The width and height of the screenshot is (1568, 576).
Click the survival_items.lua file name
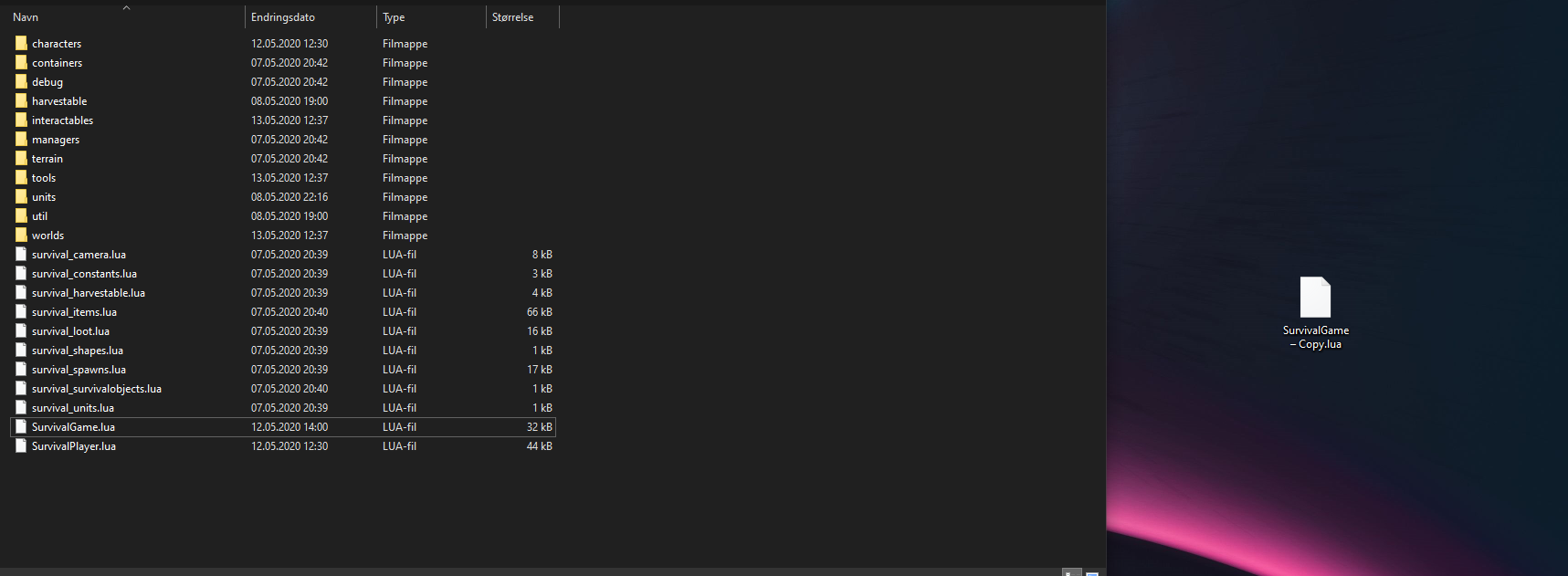coord(74,312)
